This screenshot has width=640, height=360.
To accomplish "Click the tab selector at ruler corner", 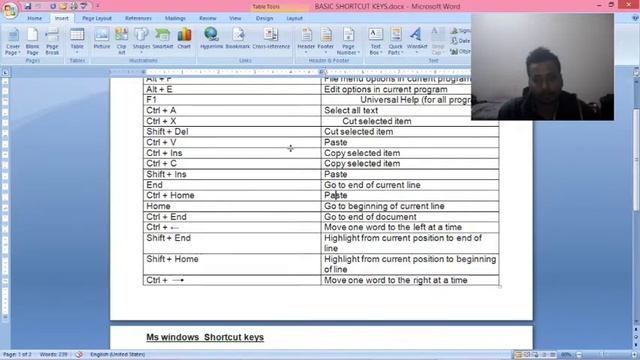I will [5, 72].
